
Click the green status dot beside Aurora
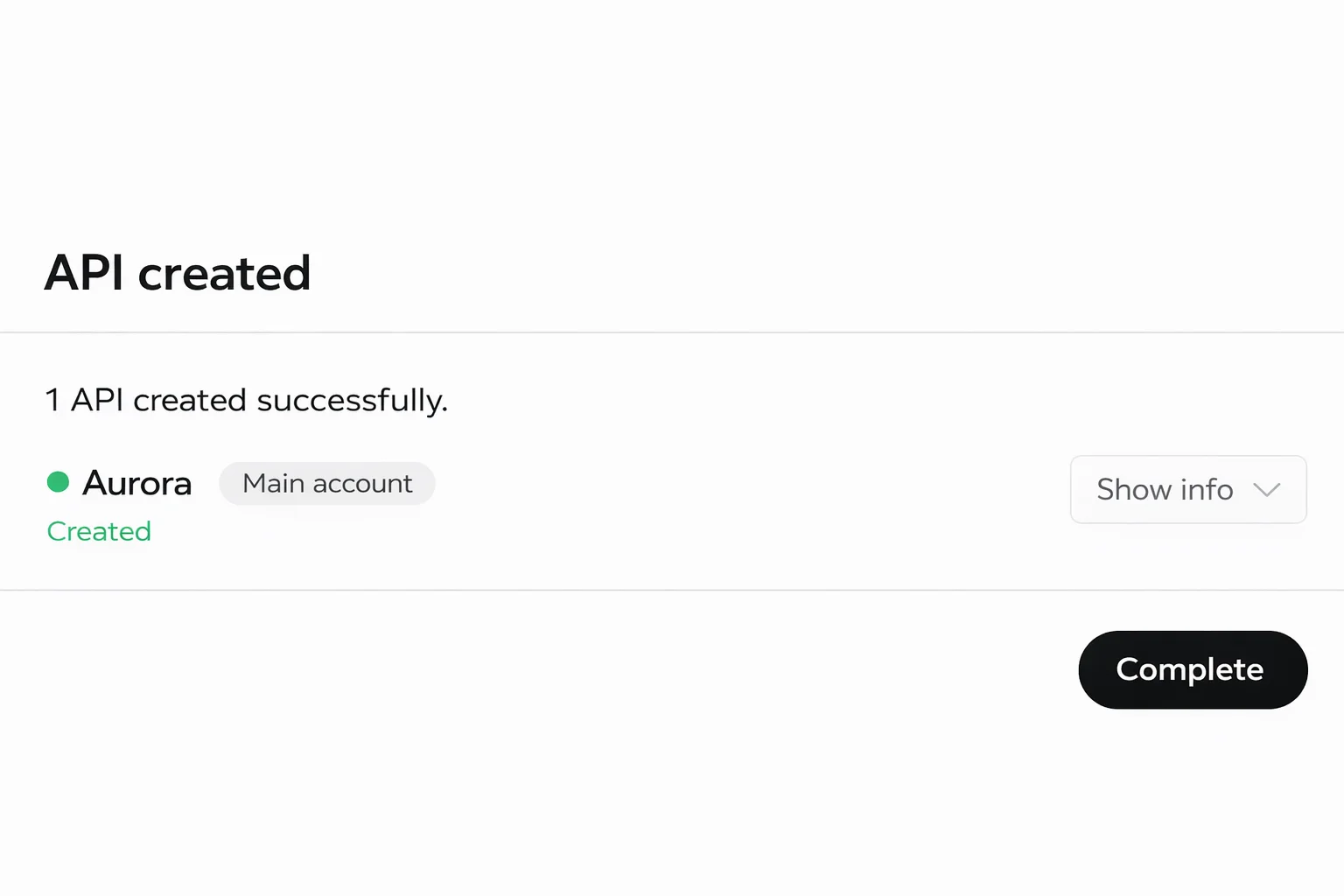[x=58, y=480]
